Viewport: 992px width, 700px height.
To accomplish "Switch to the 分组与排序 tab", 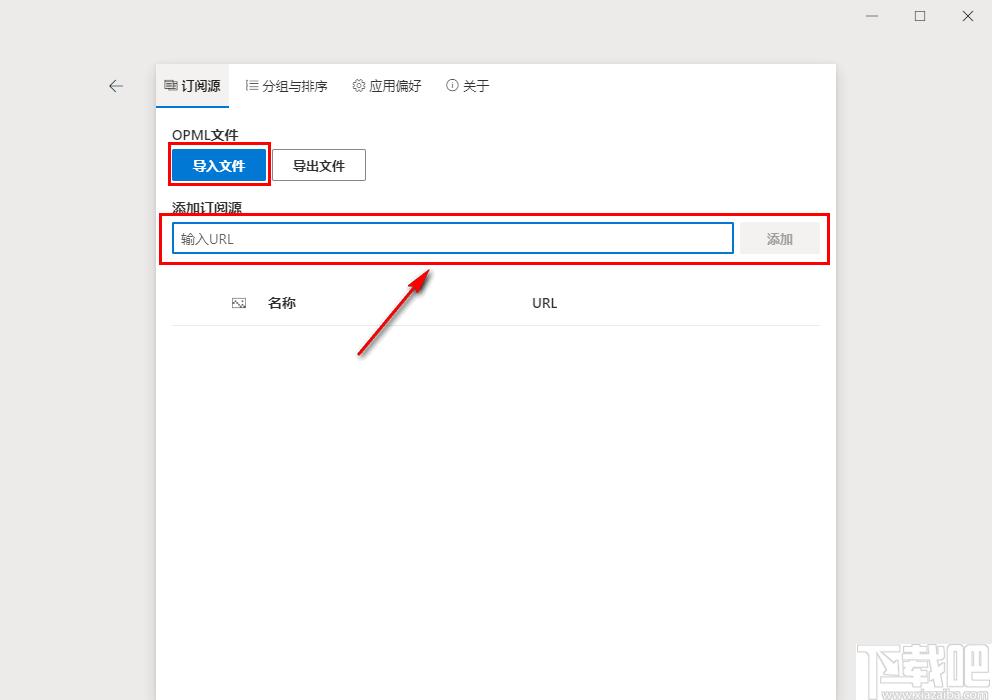I will (287, 85).
